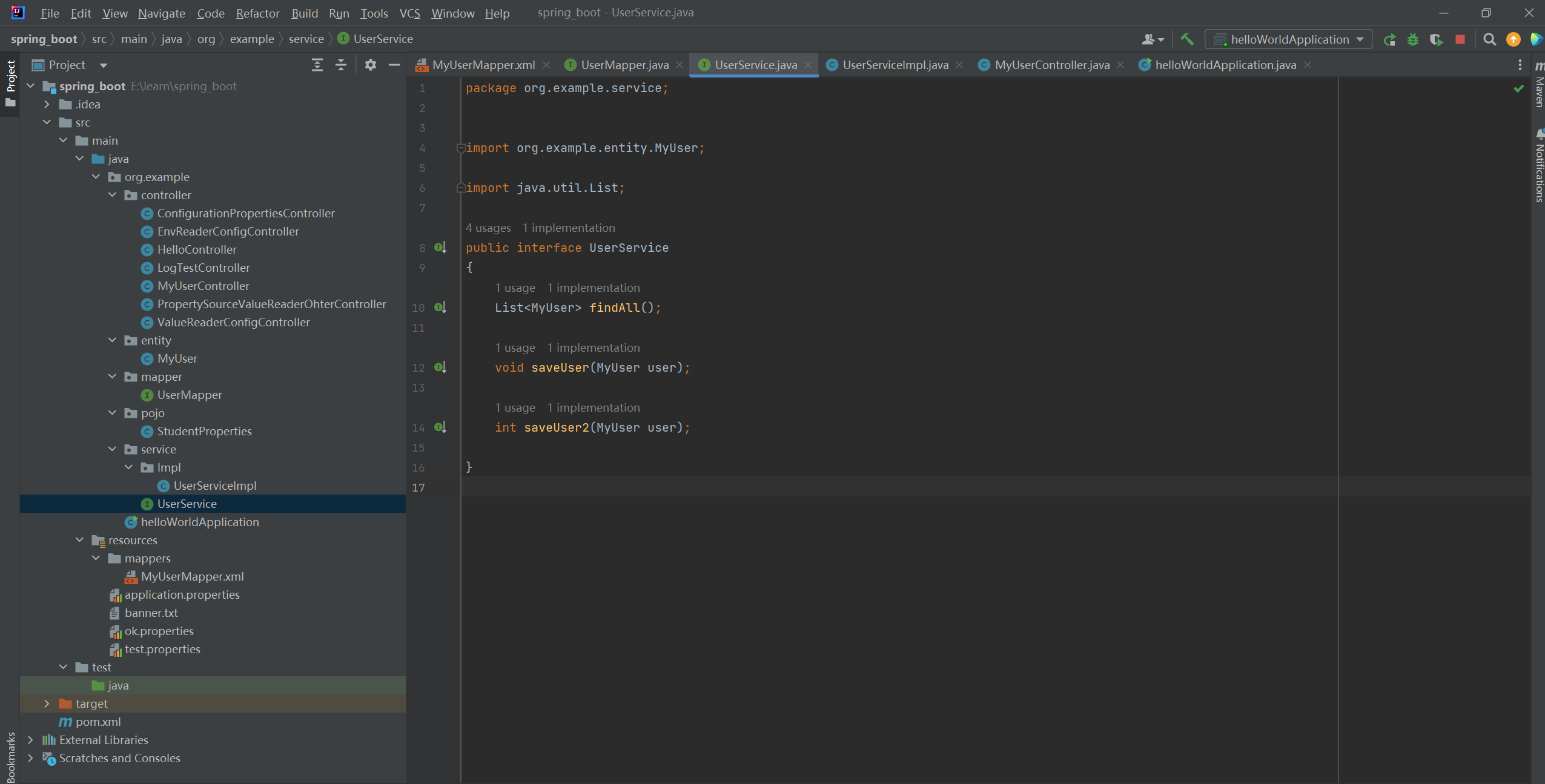Click the '1 implementation' hint above UserService
1545x784 pixels.
point(568,228)
